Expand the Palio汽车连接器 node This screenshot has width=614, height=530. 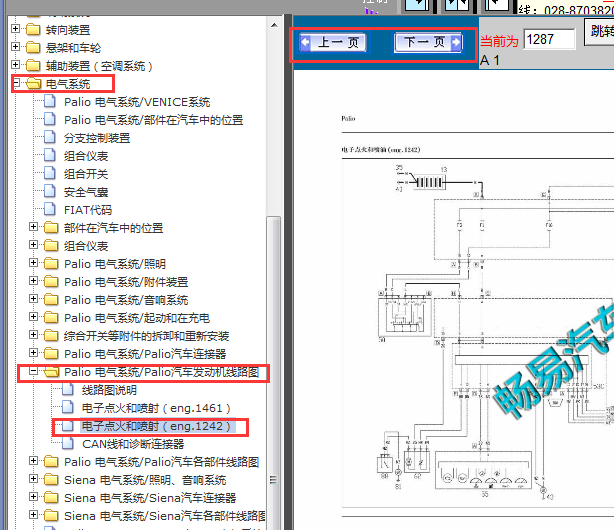tap(33, 353)
